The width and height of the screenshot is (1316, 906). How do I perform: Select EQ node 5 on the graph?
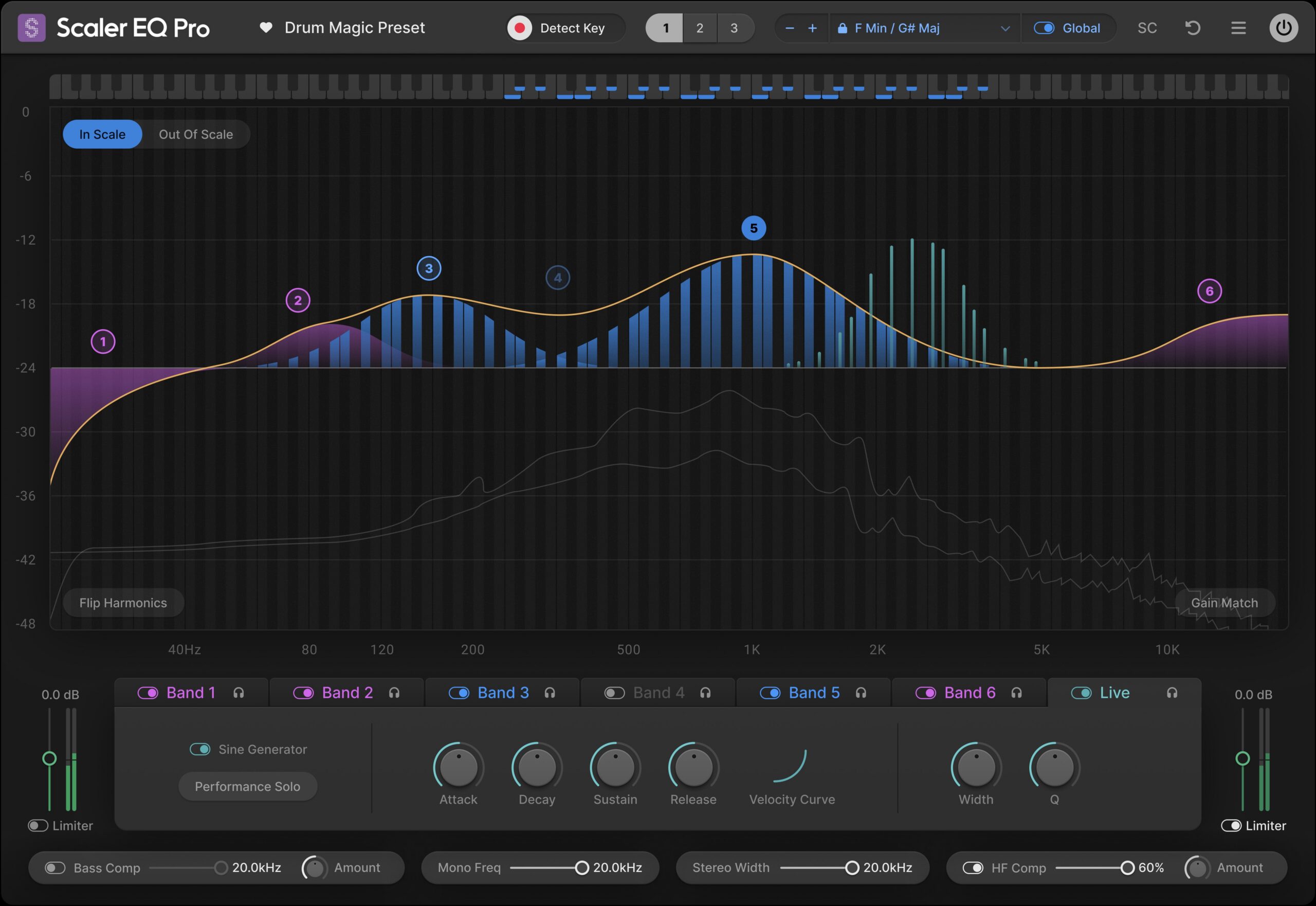coord(754,228)
